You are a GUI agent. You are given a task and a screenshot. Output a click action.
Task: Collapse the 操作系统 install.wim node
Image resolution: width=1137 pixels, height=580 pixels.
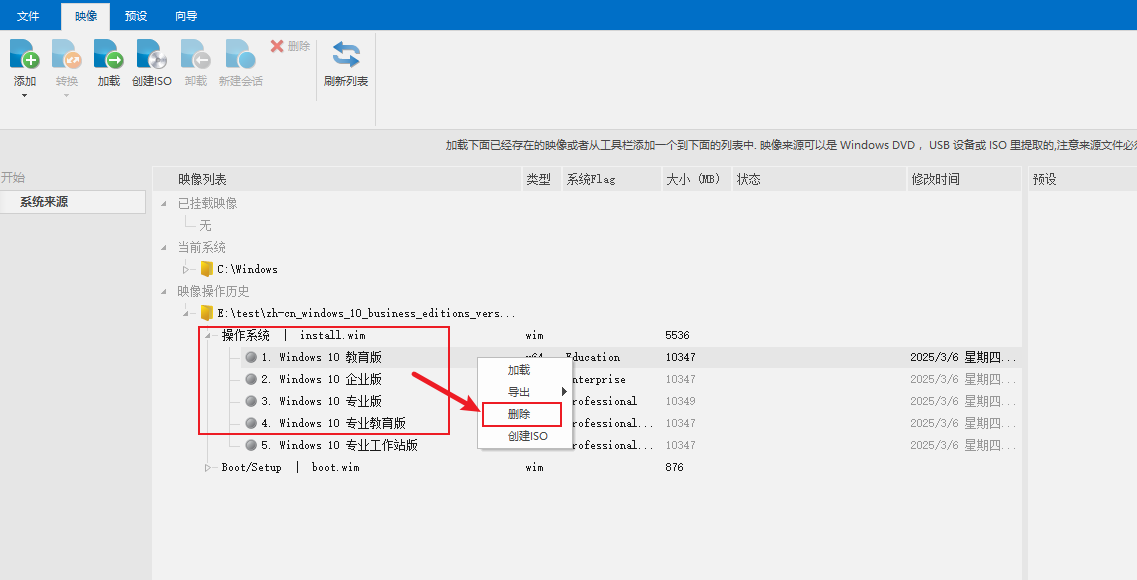pyautogui.click(x=207, y=335)
